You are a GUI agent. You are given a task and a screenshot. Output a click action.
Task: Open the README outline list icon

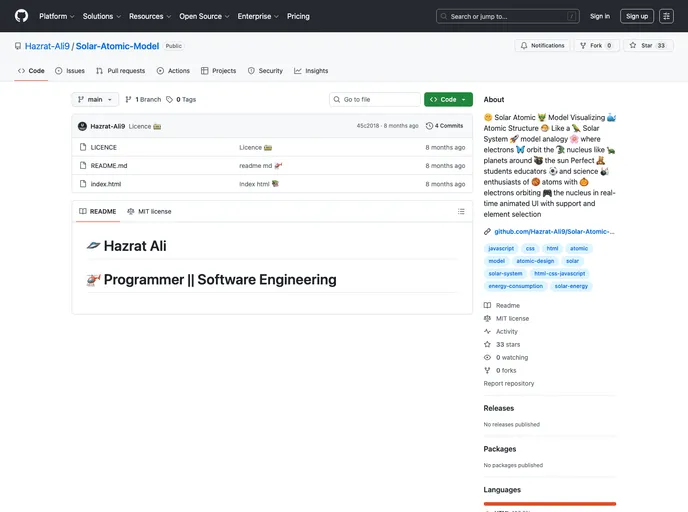pyautogui.click(x=461, y=212)
